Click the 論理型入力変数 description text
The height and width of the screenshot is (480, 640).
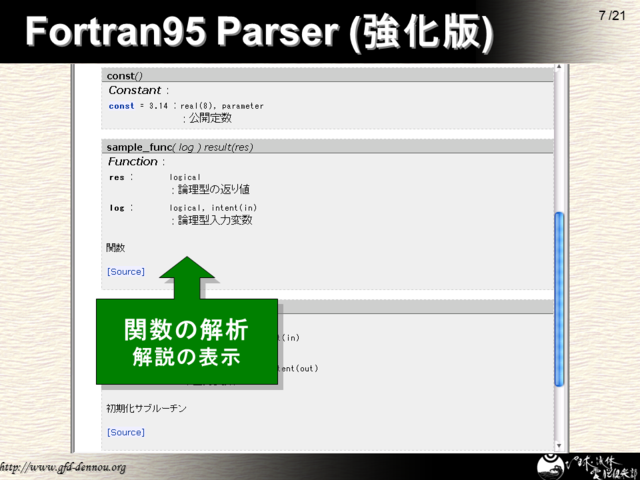215,220
